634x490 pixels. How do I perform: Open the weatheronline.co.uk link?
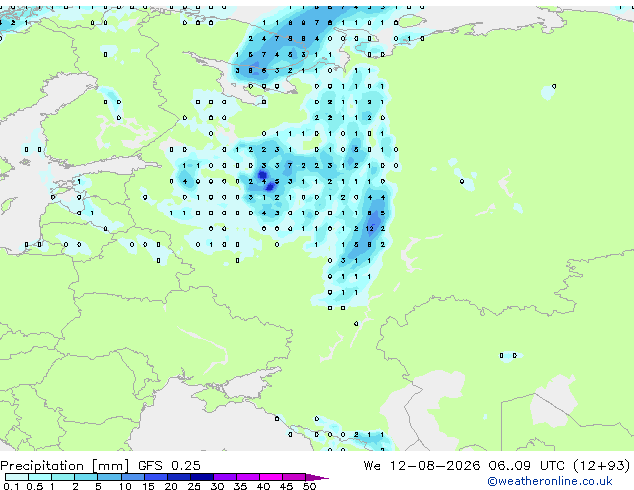[x=549, y=481]
